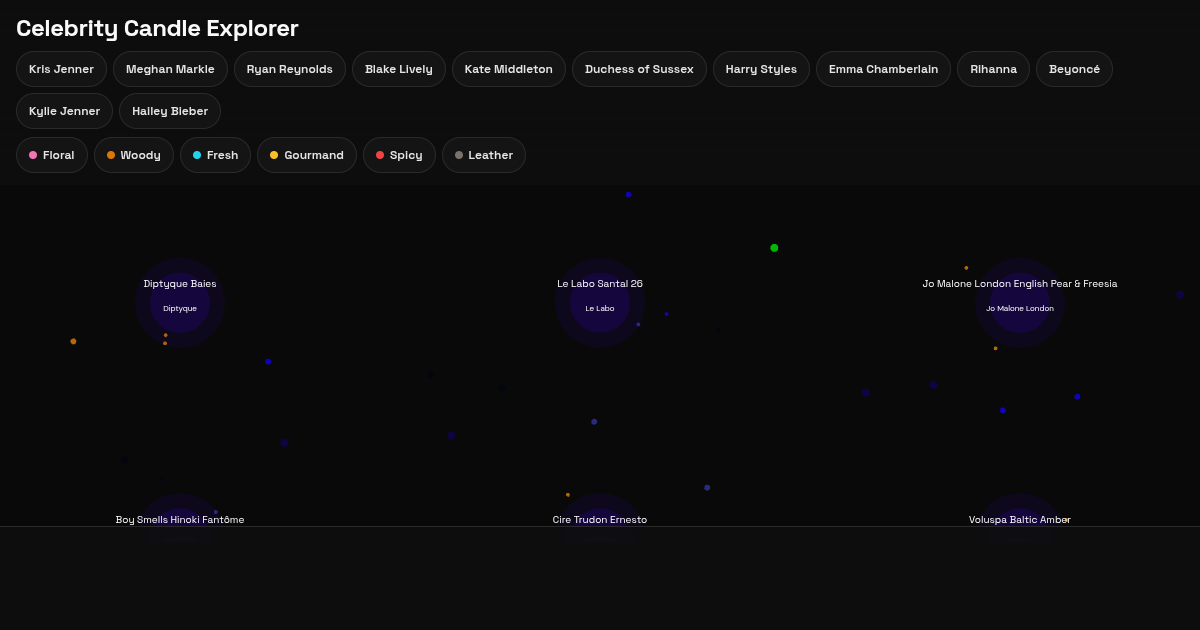Toggle the Floral scent filter

pos(52,155)
